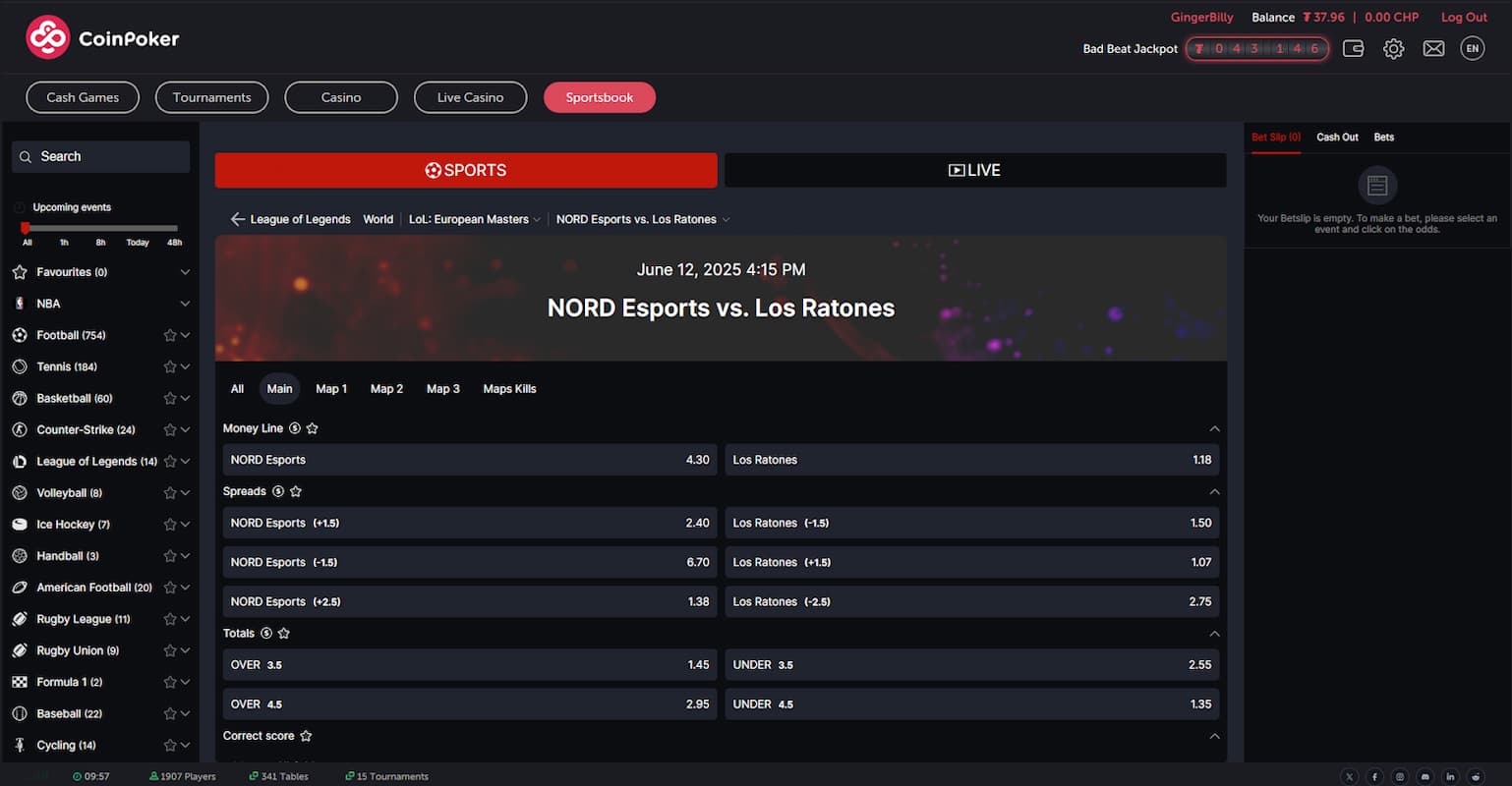
Task: Switch to the Map 3 tab
Action: (x=443, y=389)
